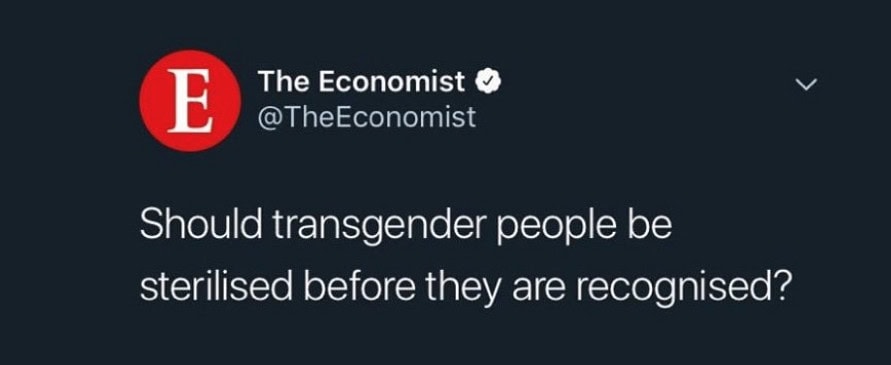Click the white E letter in the logo
This screenshot has width=891, height=365.
190,101
